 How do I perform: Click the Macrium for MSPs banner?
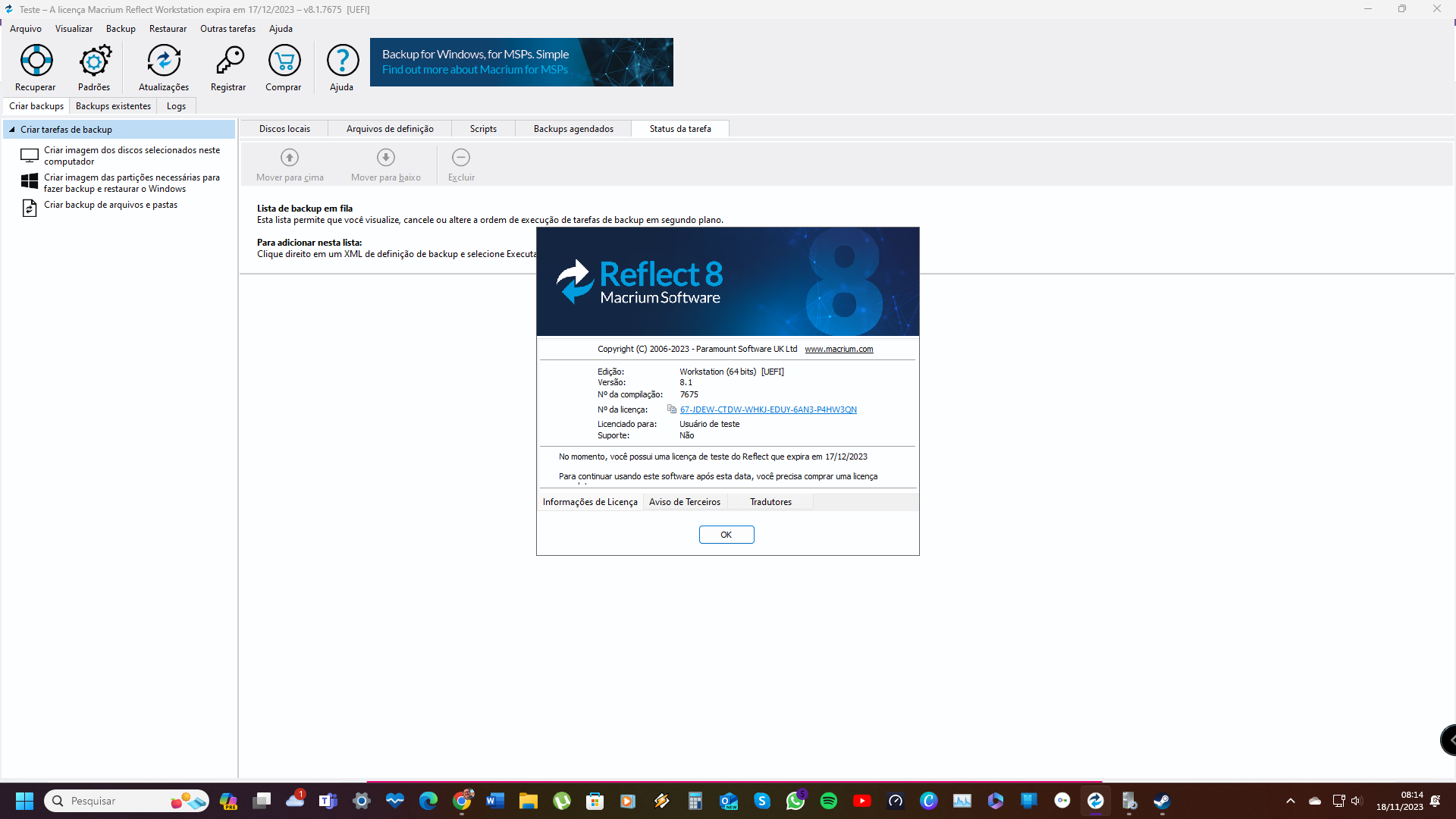pos(522,62)
